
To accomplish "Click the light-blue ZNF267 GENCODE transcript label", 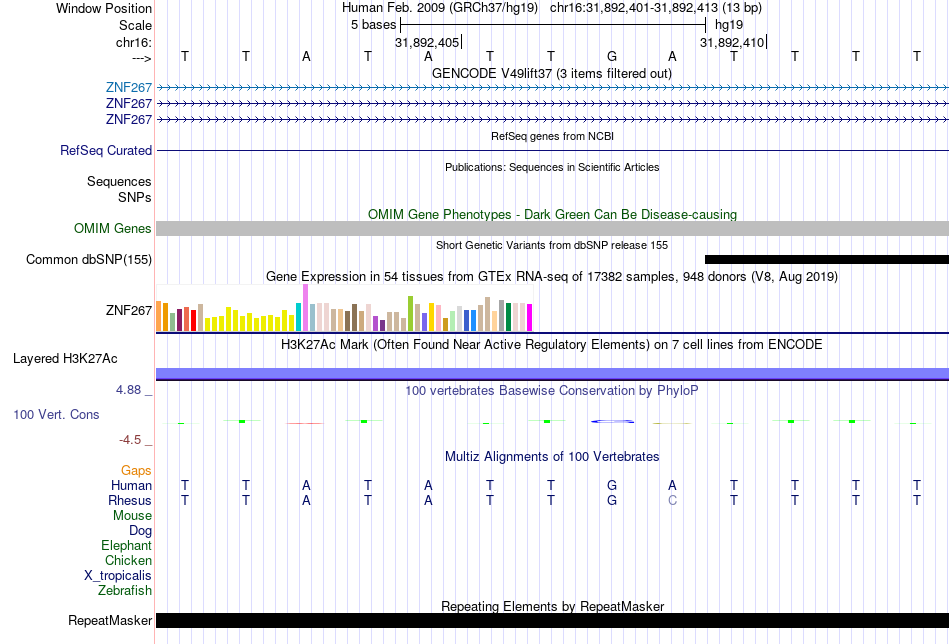I will click(128, 88).
